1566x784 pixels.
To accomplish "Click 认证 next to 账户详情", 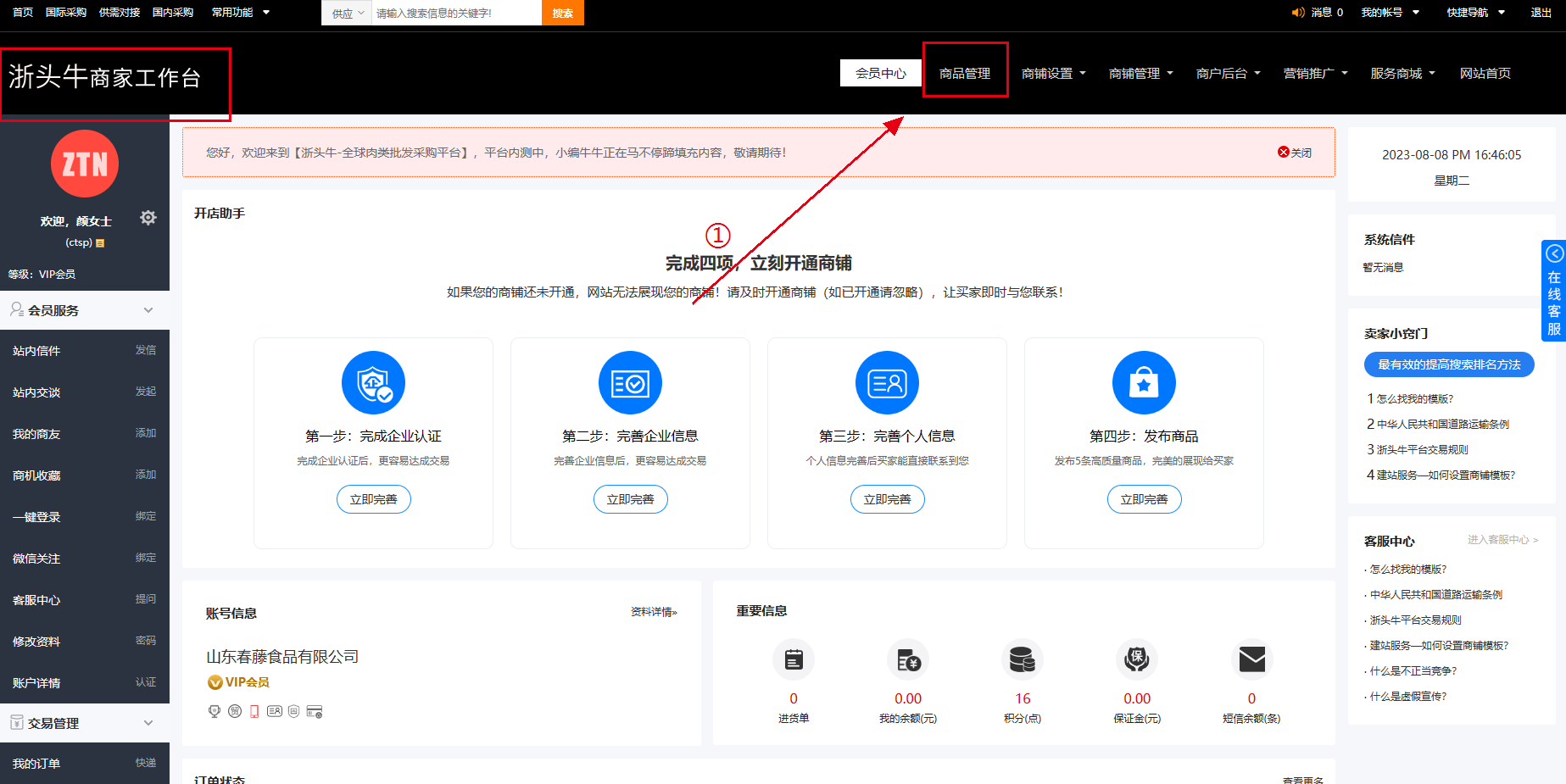I will 146,682.
